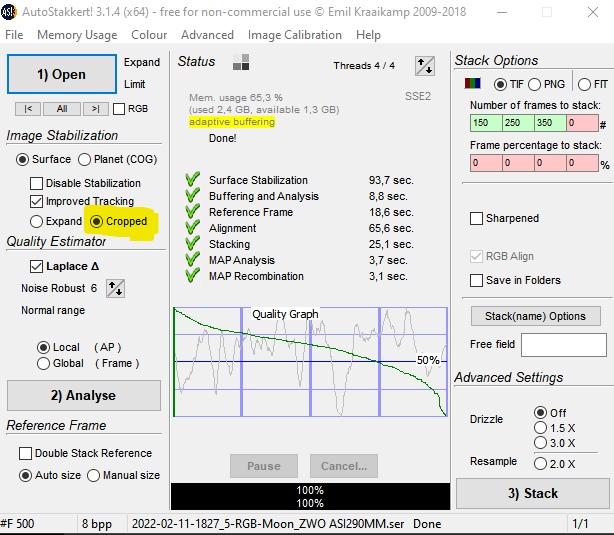Click the four-square grid icon beside Status

[241, 62]
